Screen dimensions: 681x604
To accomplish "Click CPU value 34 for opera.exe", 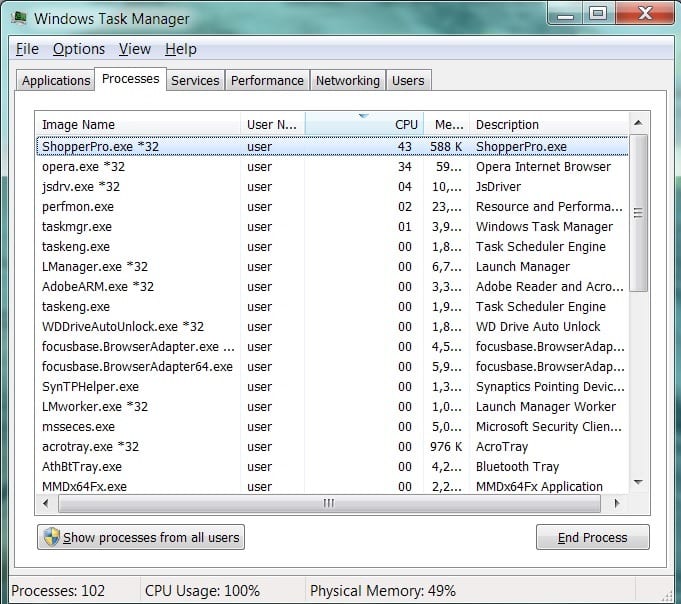I will click(x=405, y=167).
